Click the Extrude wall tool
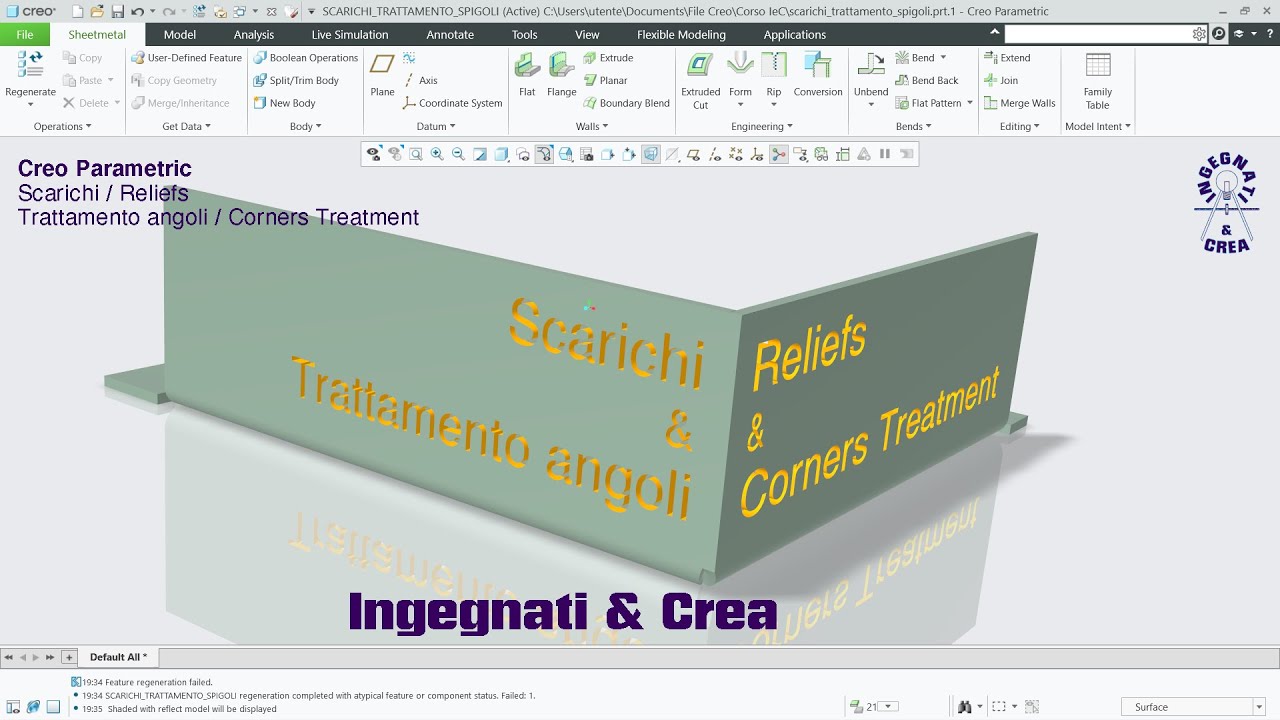 pyautogui.click(x=608, y=58)
